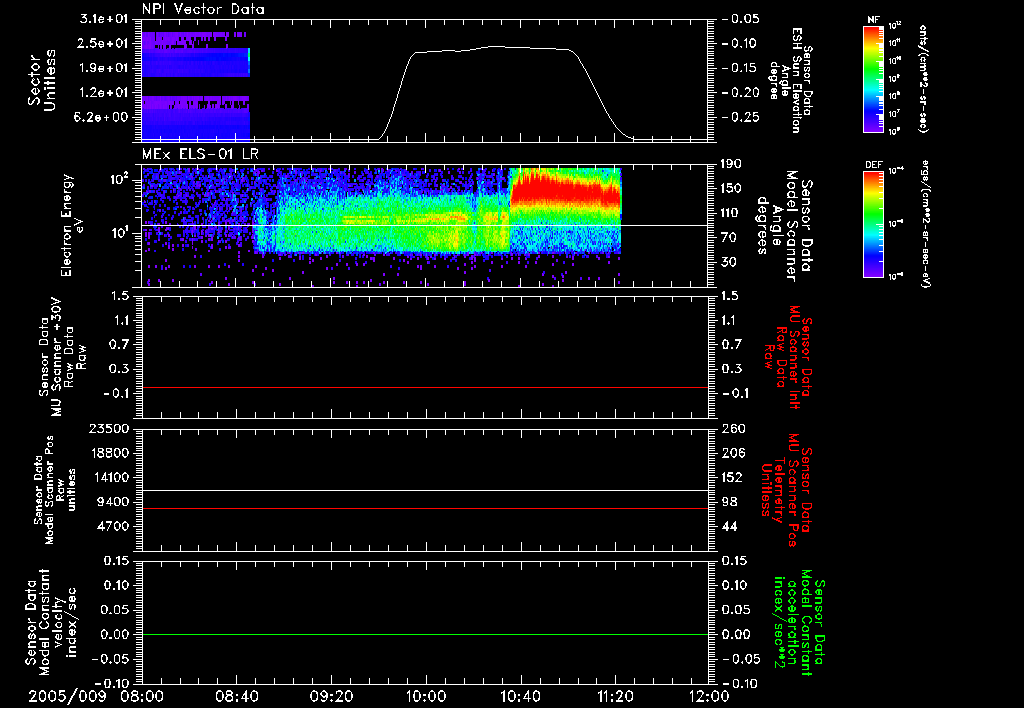The height and width of the screenshot is (708, 1024).
Task: Click the 9400 scanner position tick label
Action: [x=114, y=502]
